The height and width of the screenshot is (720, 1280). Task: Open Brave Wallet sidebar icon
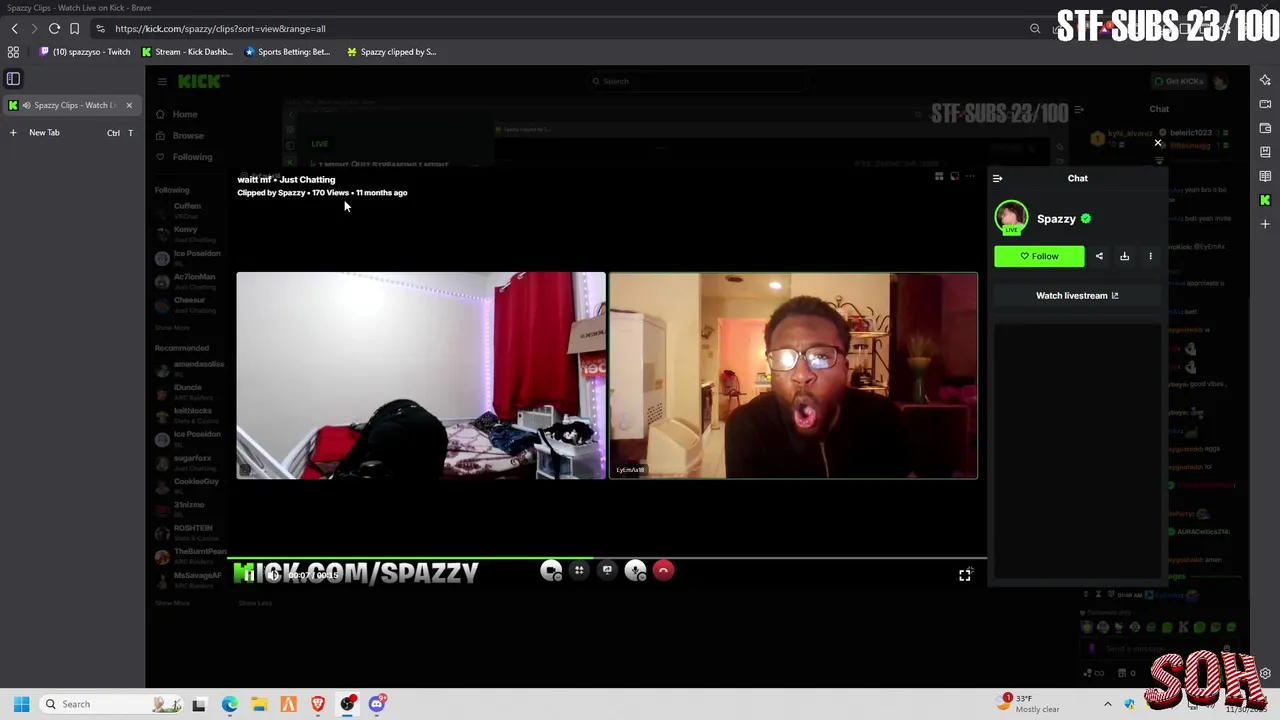point(1265,128)
